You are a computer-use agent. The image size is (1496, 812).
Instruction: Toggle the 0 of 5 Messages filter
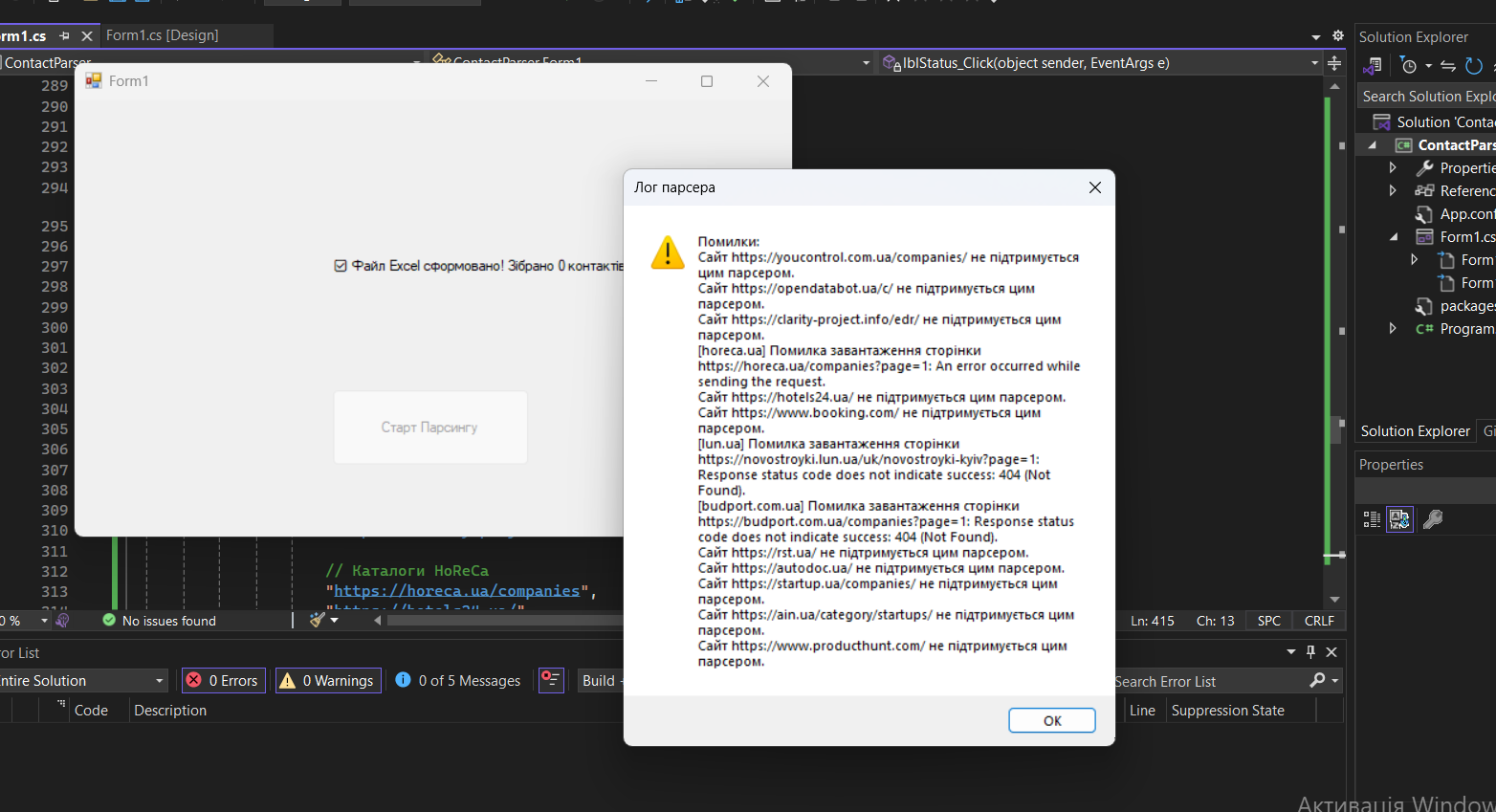[458, 681]
